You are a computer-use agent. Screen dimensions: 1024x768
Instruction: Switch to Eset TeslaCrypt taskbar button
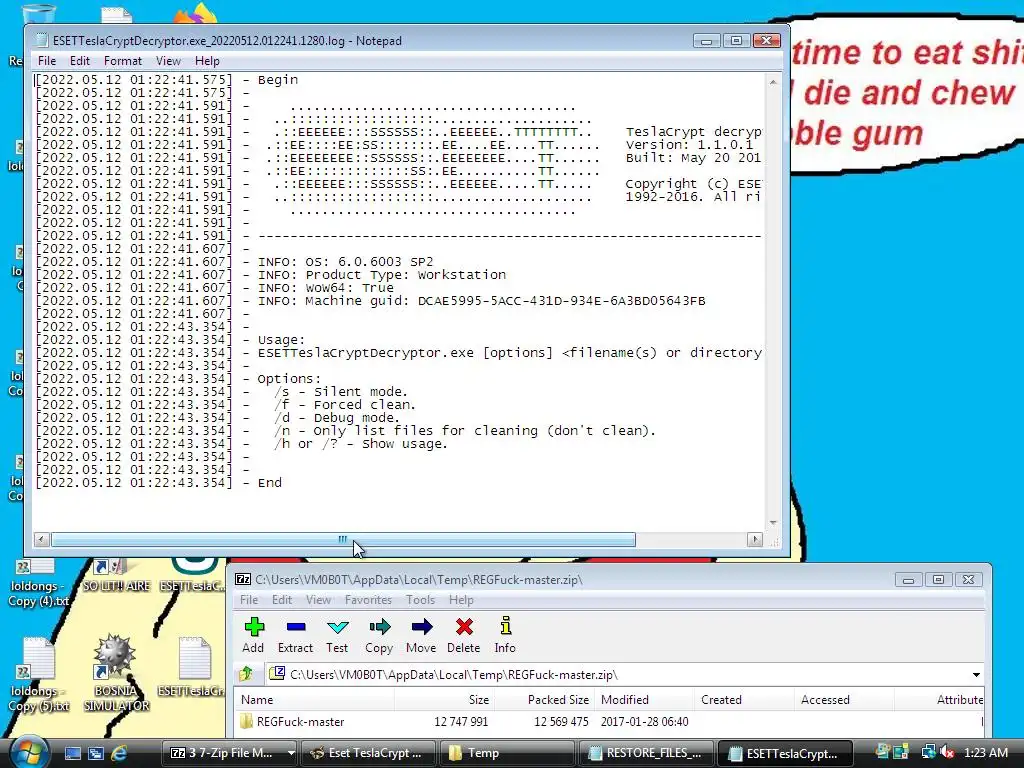pos(367,753)
